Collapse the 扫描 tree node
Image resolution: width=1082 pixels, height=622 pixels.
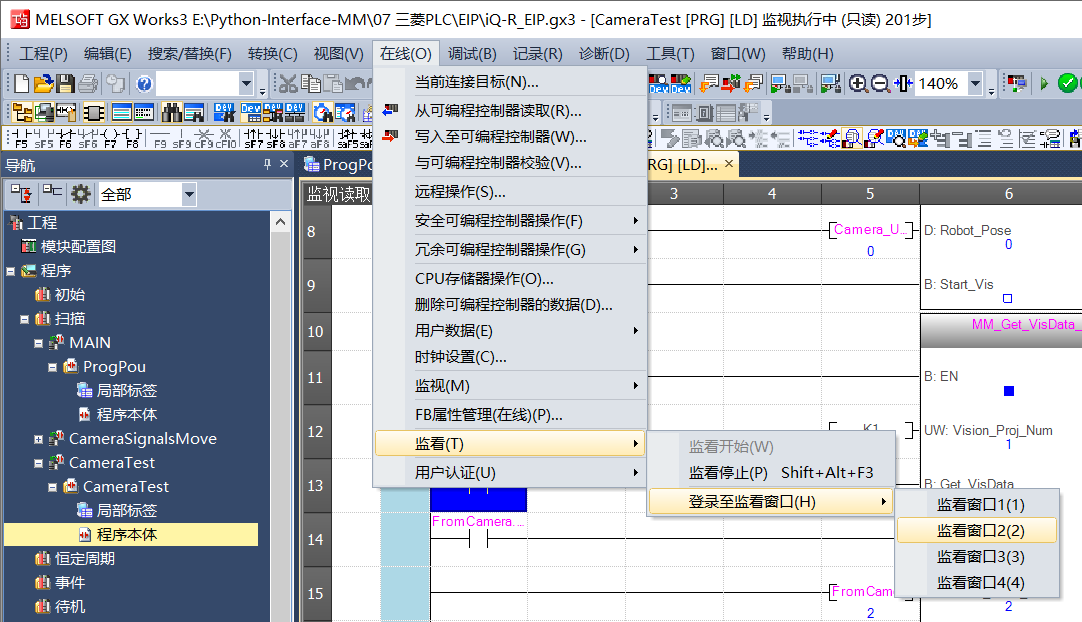pyautogui.click(x=24, y=320)
